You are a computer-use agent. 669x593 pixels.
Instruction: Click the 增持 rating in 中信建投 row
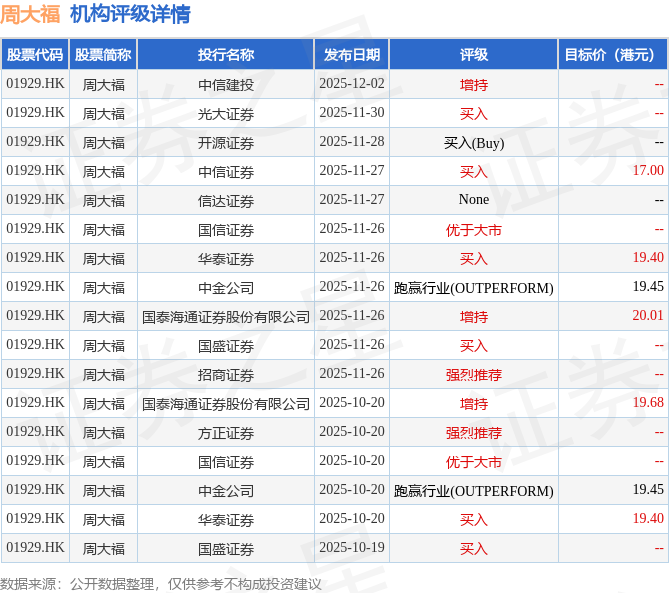click(x=474, y=84)
